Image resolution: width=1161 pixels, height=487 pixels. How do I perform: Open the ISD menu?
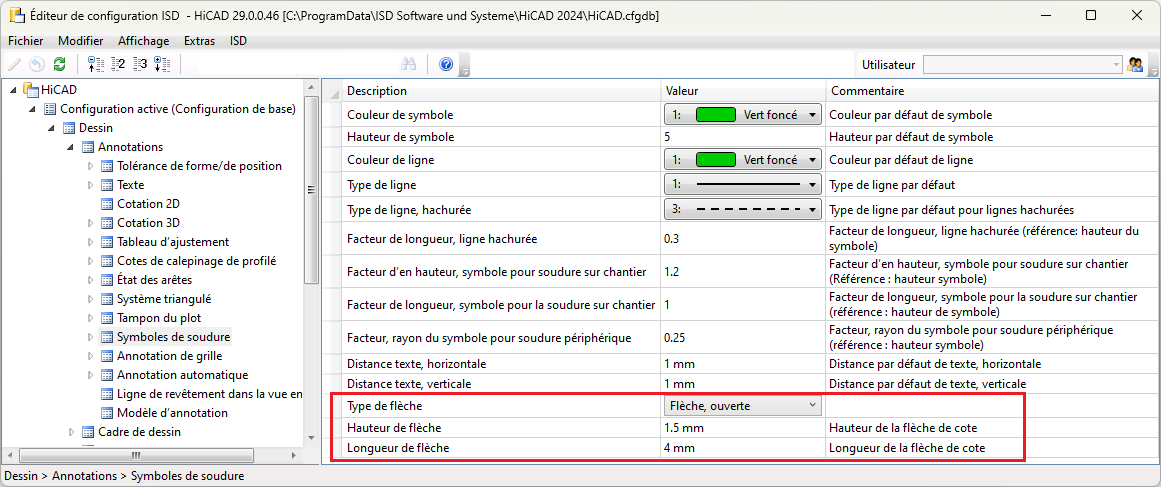pyautogui.click(x=238, y=41)
